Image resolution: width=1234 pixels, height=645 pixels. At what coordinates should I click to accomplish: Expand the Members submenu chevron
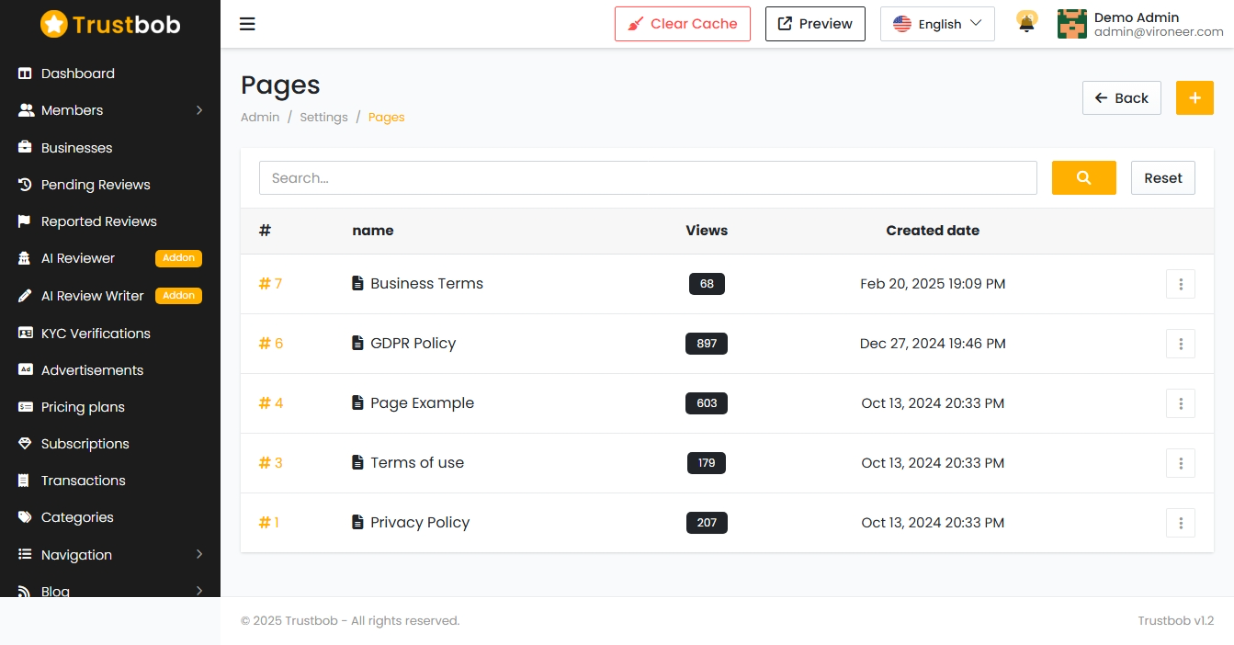click(199, 110)
